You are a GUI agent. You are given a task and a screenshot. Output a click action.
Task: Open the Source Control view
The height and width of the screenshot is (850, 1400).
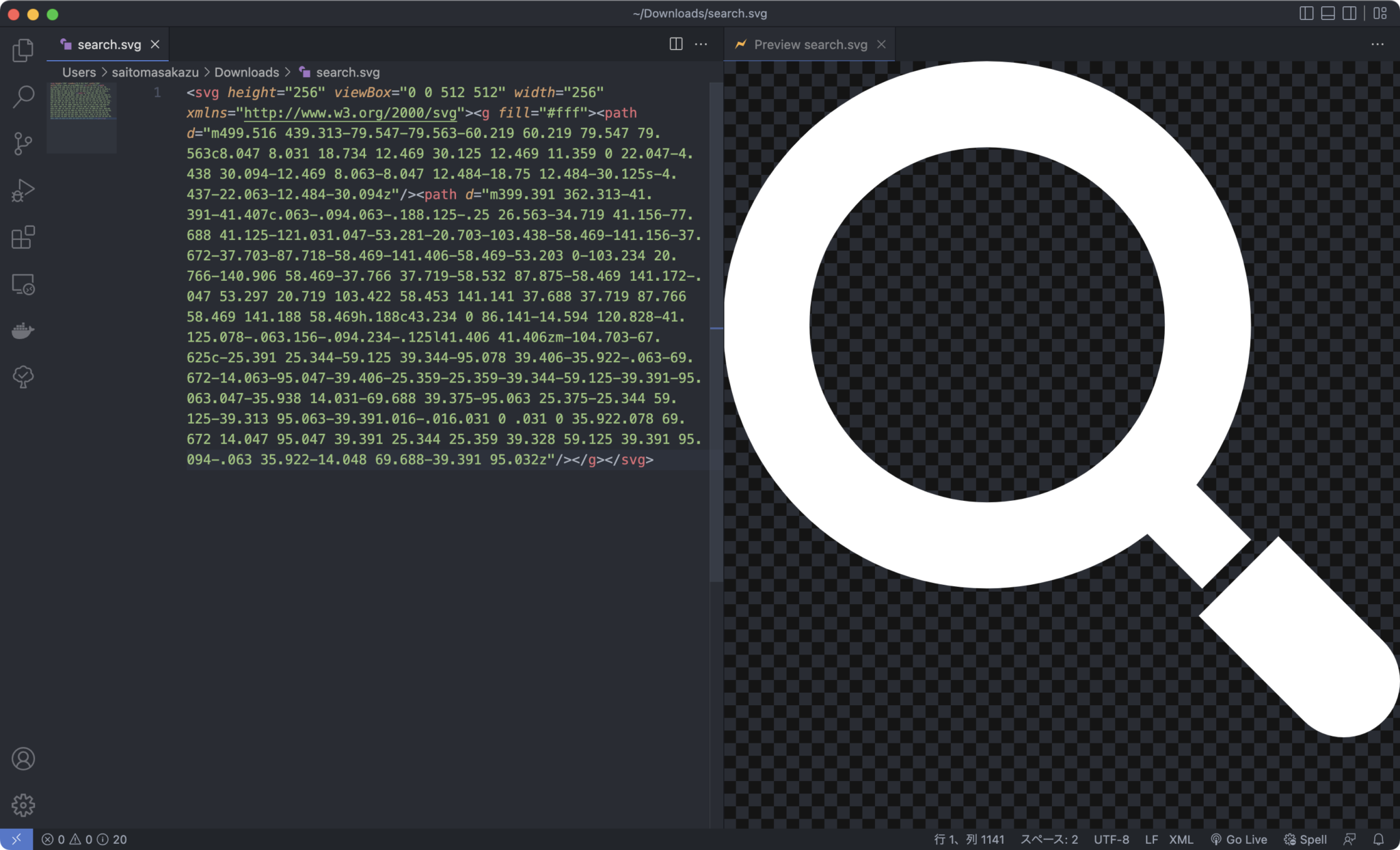tap(23, 143)
